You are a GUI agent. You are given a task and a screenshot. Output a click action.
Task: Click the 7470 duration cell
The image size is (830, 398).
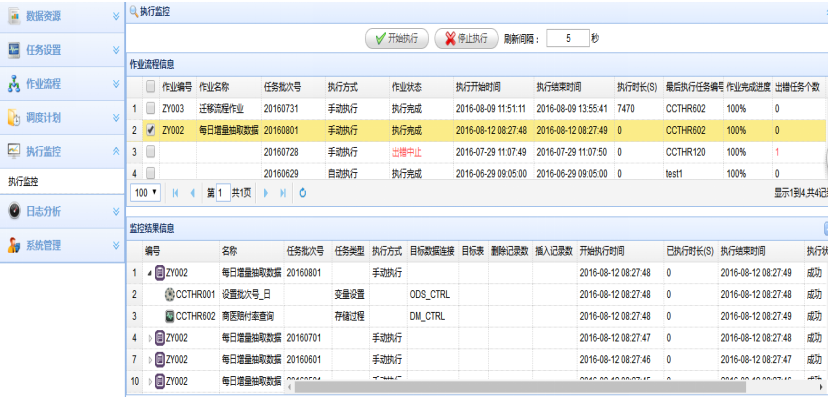pyautogui.click(x=626, y=108)
